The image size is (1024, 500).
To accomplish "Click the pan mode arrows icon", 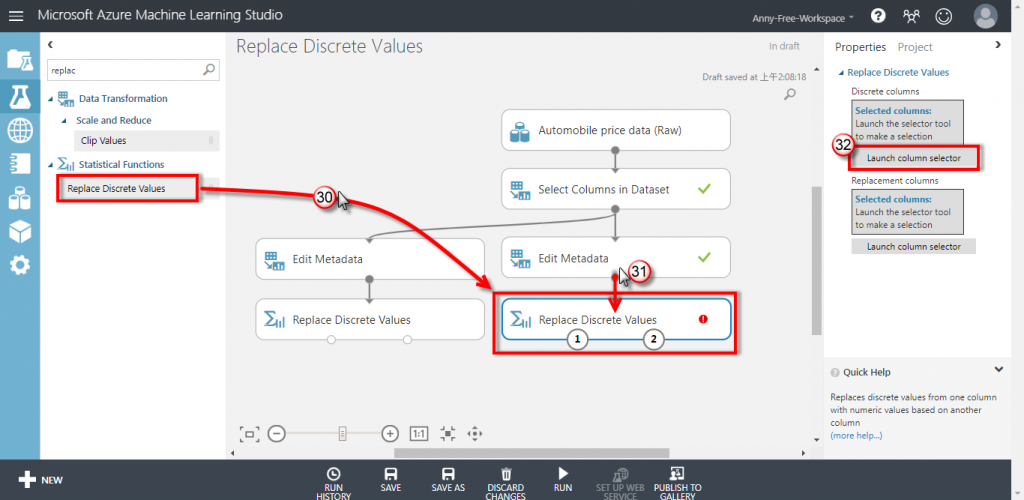I will pyautogui.click(x=475, y=433).
